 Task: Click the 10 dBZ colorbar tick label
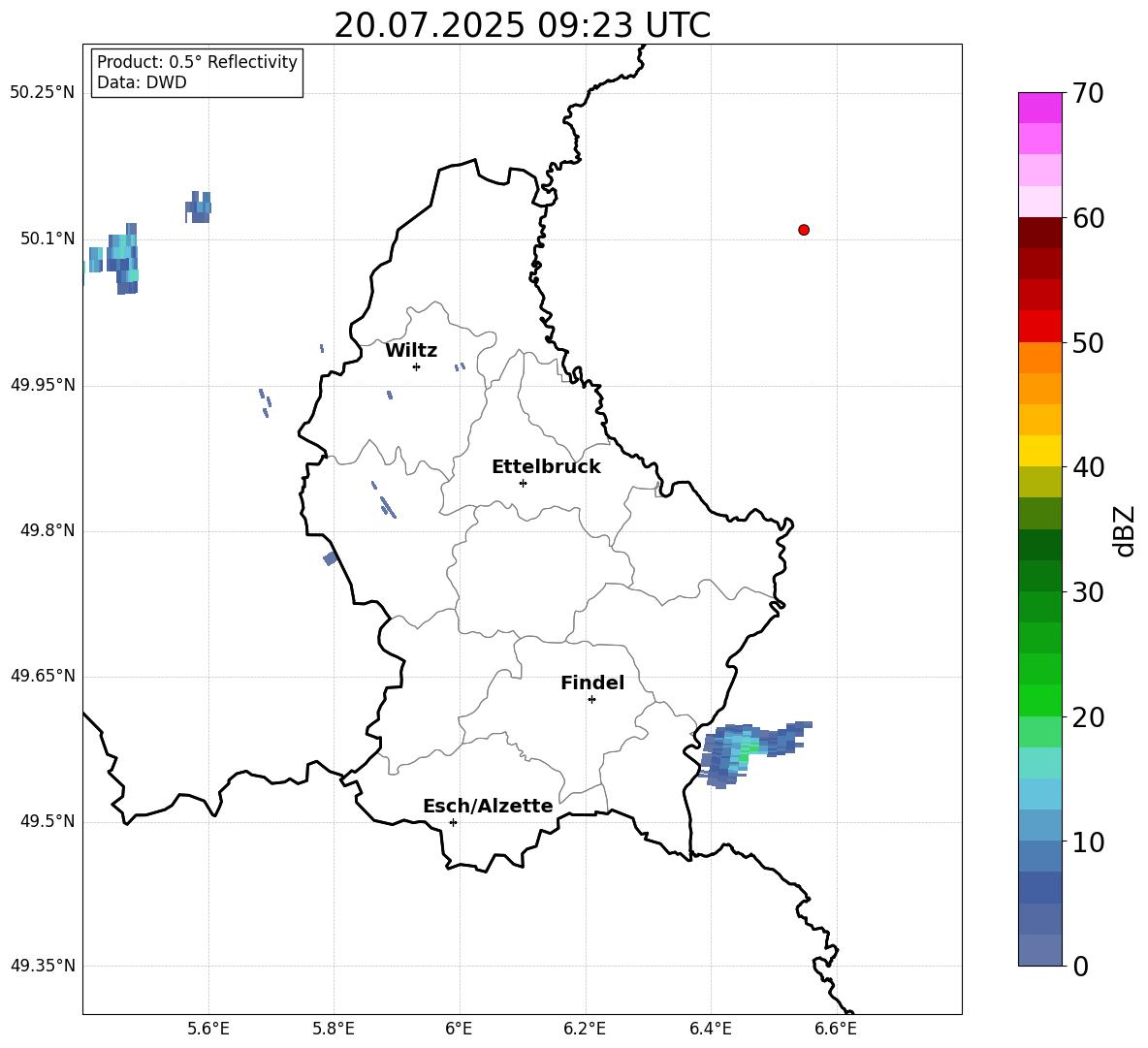tap(1088, 842)
